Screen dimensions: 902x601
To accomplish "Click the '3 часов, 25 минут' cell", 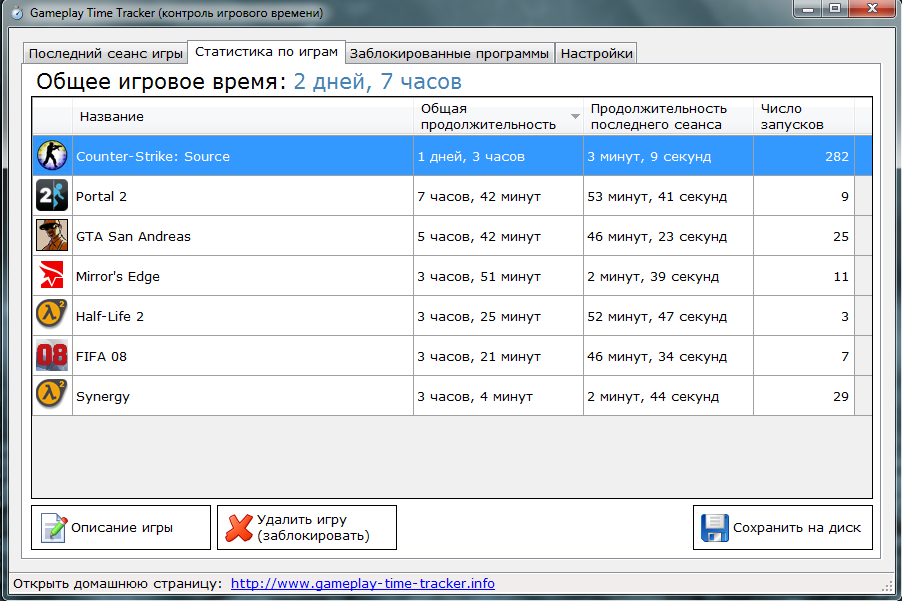I will (498, 316).
